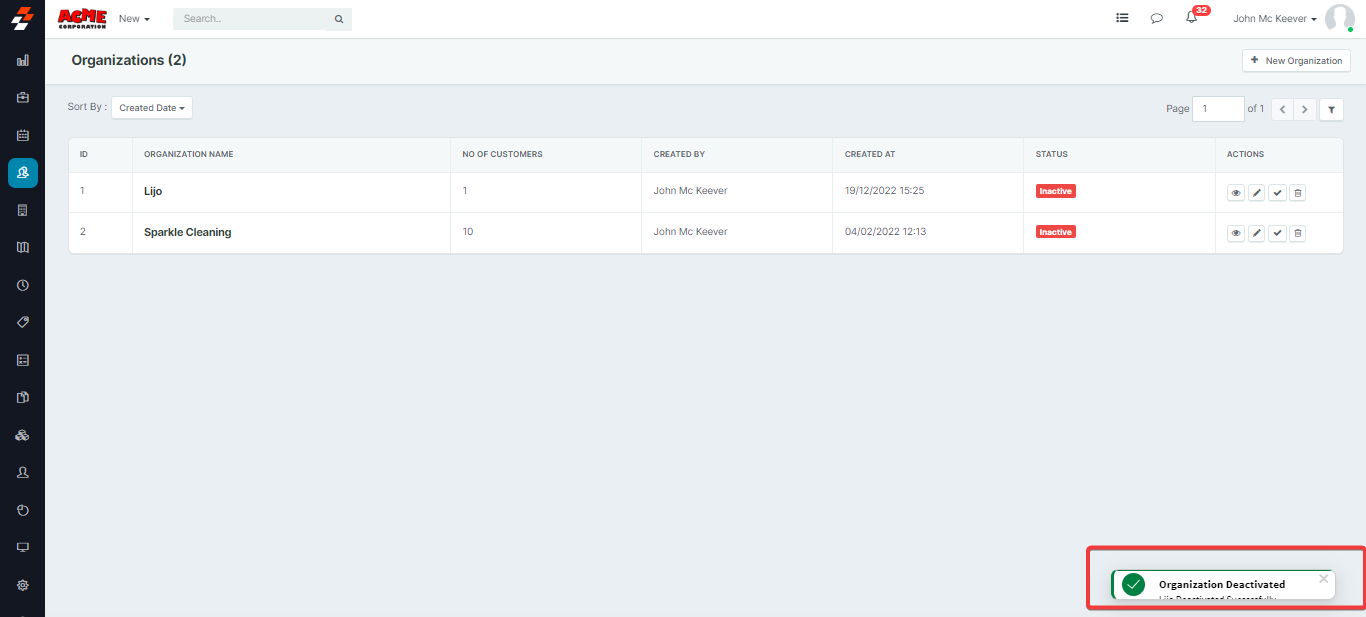Click the page number input box
This screenshot has height=617, width=1366.
1218,109
